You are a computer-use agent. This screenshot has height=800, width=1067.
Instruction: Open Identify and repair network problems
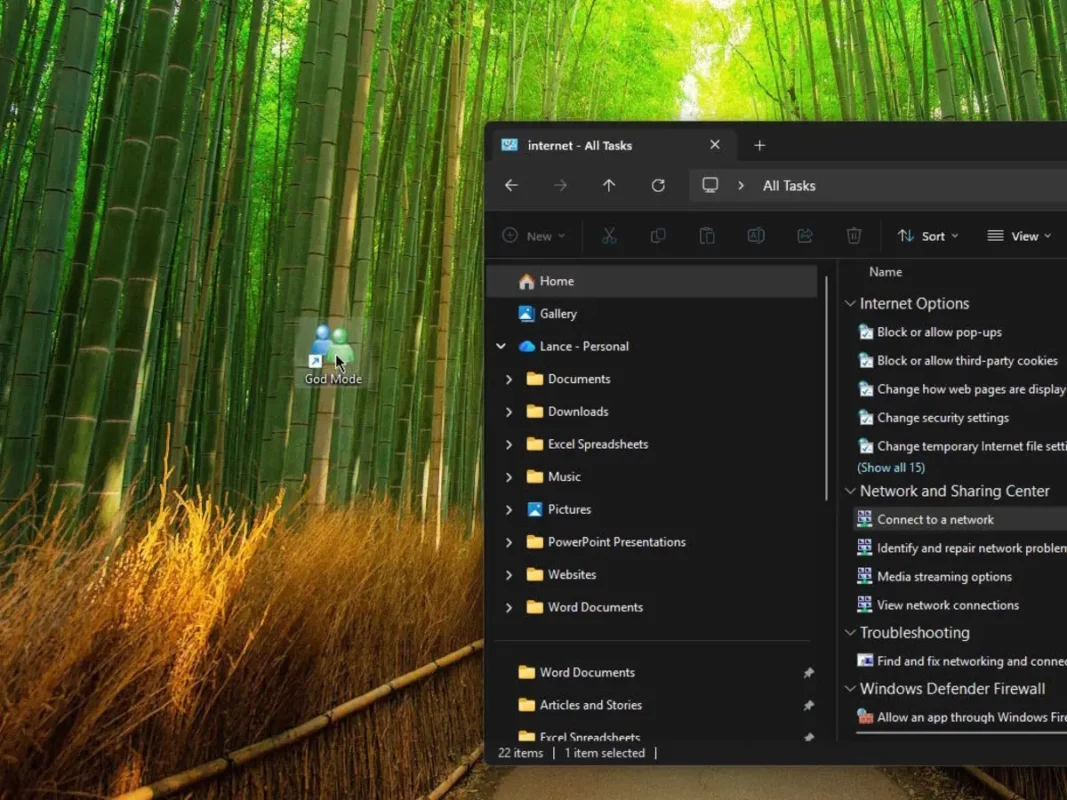(x=962, y=548)
